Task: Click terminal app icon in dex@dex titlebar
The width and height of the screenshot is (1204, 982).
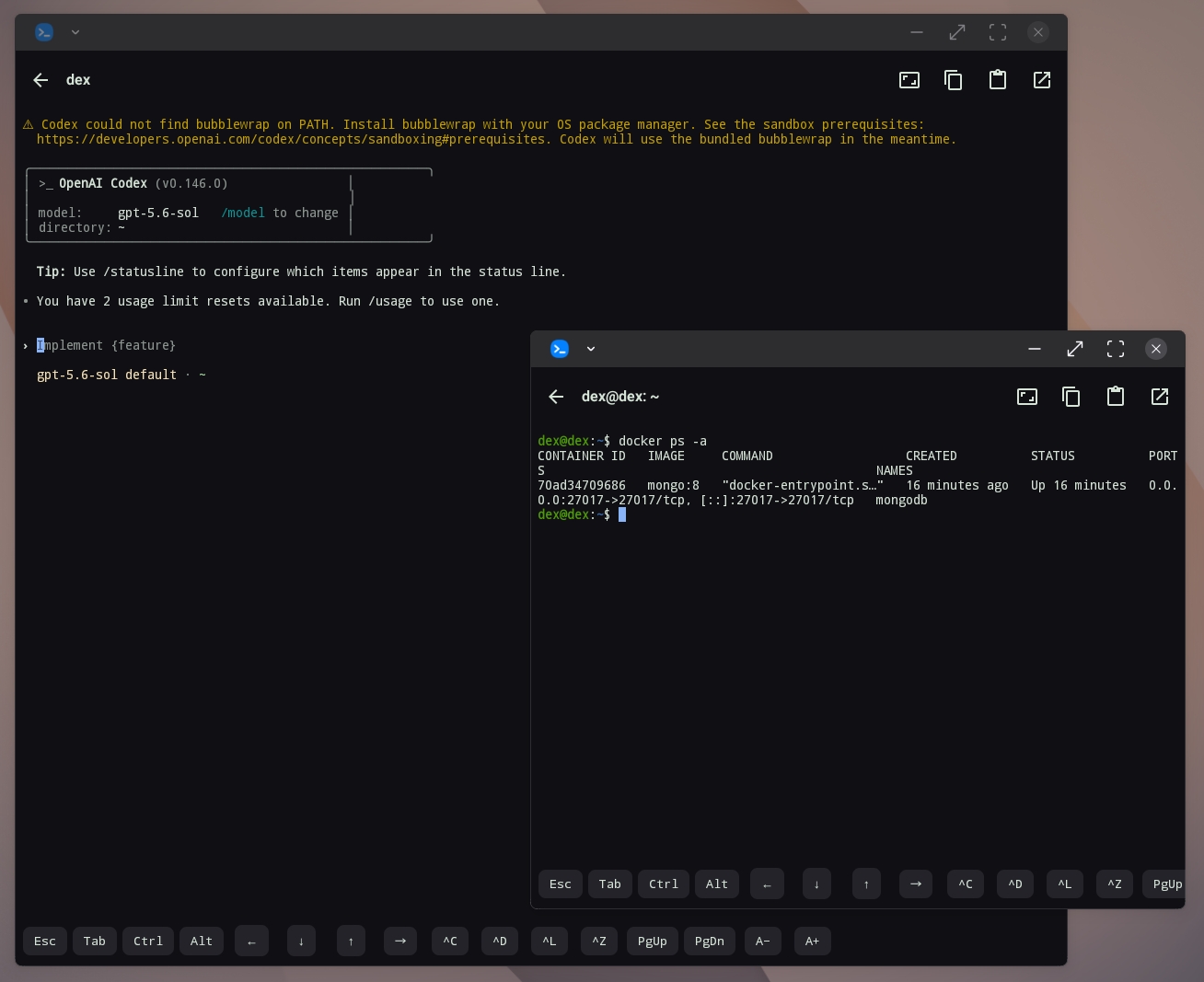Action: click(560, 349)
